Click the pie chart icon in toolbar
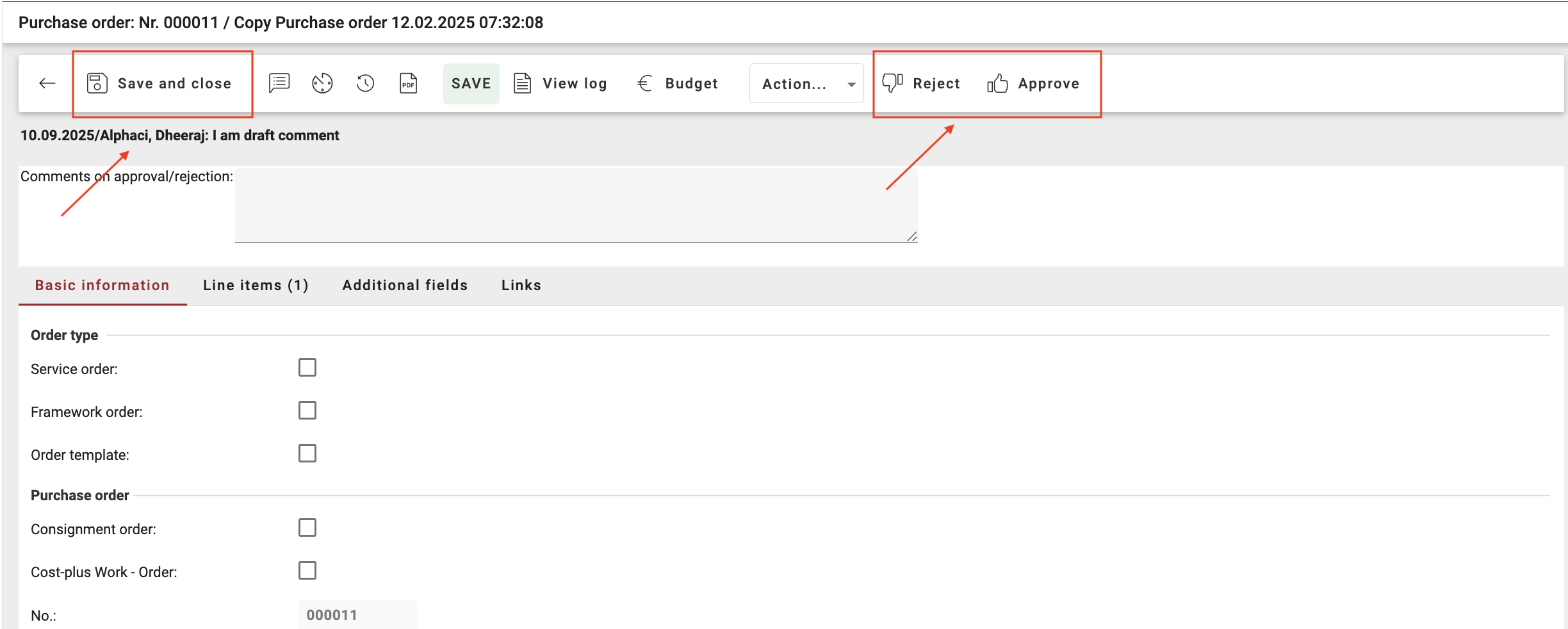The image size is (1568, 629). click(322, 83)
